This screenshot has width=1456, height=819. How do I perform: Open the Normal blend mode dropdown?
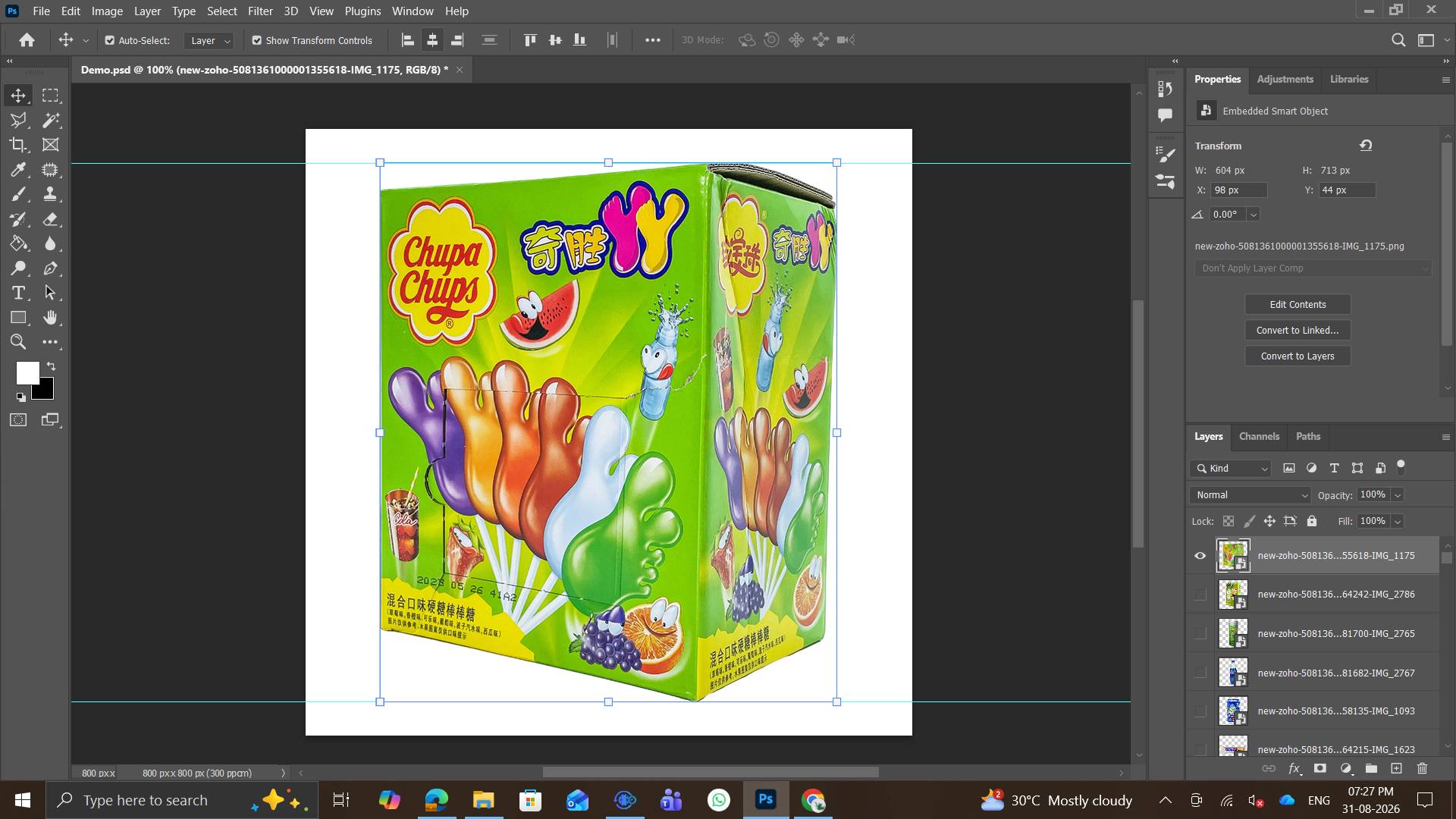click(x=1250, y=495)
